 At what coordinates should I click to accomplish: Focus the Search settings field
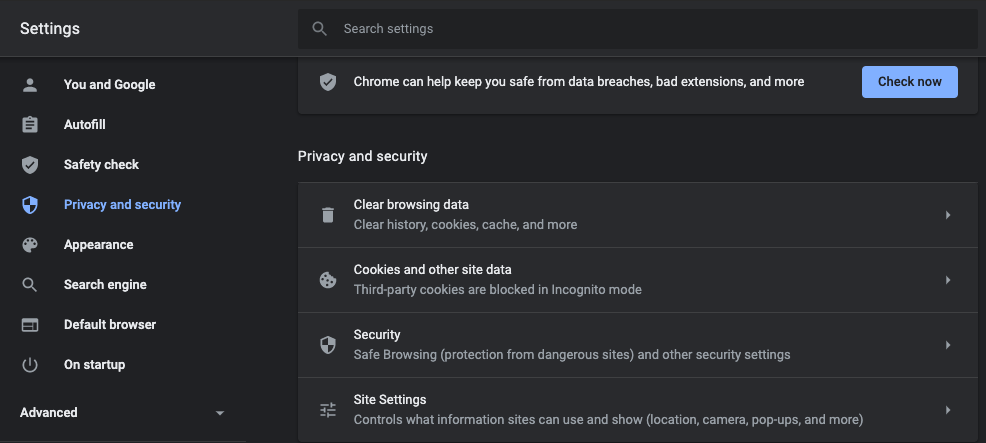point(640,29)
